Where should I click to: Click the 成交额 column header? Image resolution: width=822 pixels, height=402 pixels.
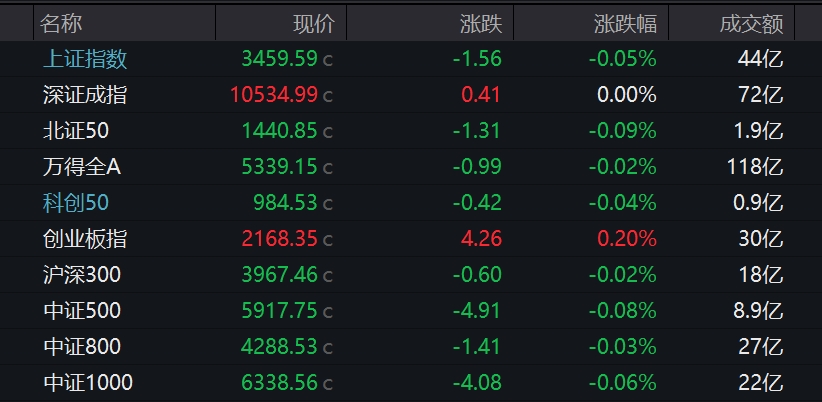750,23
